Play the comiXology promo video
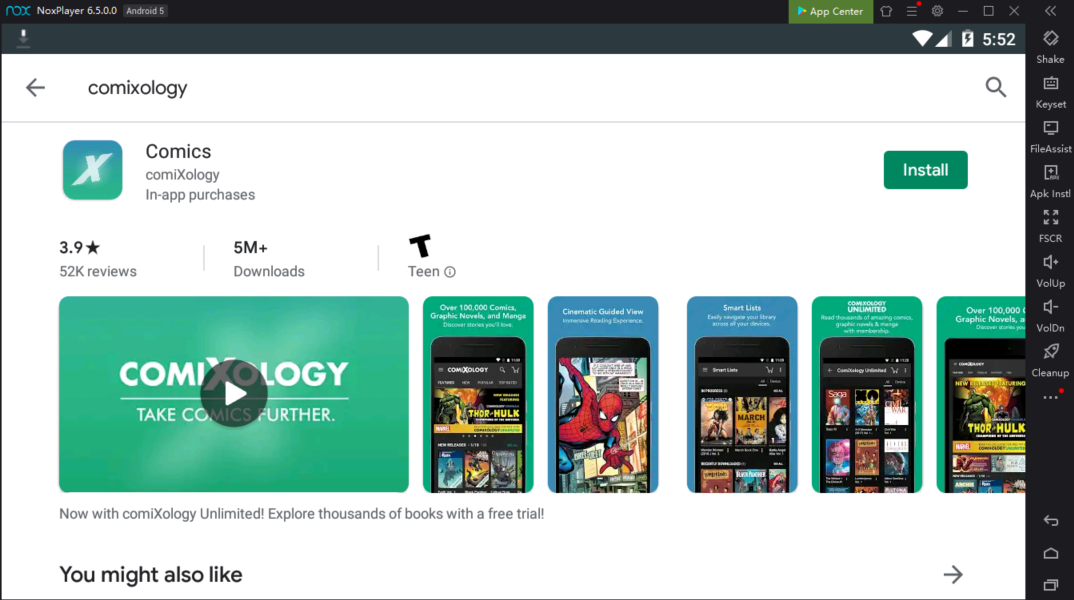The height and width of the screenshot is (600, 1074). pyautogui.click(x=234, y=393)
